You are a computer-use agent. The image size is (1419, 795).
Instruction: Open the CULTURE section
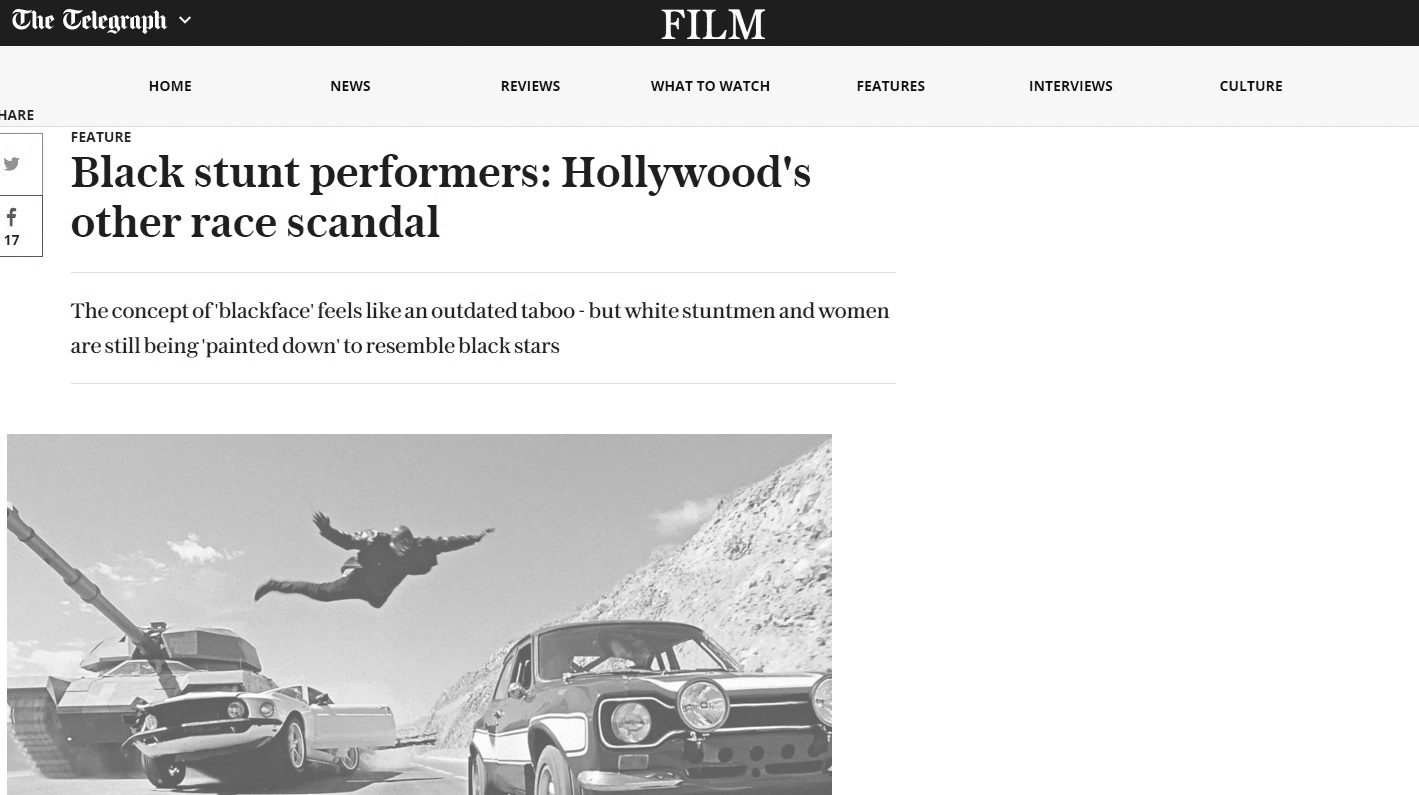pyautogui.click(x=1251, y=86)
